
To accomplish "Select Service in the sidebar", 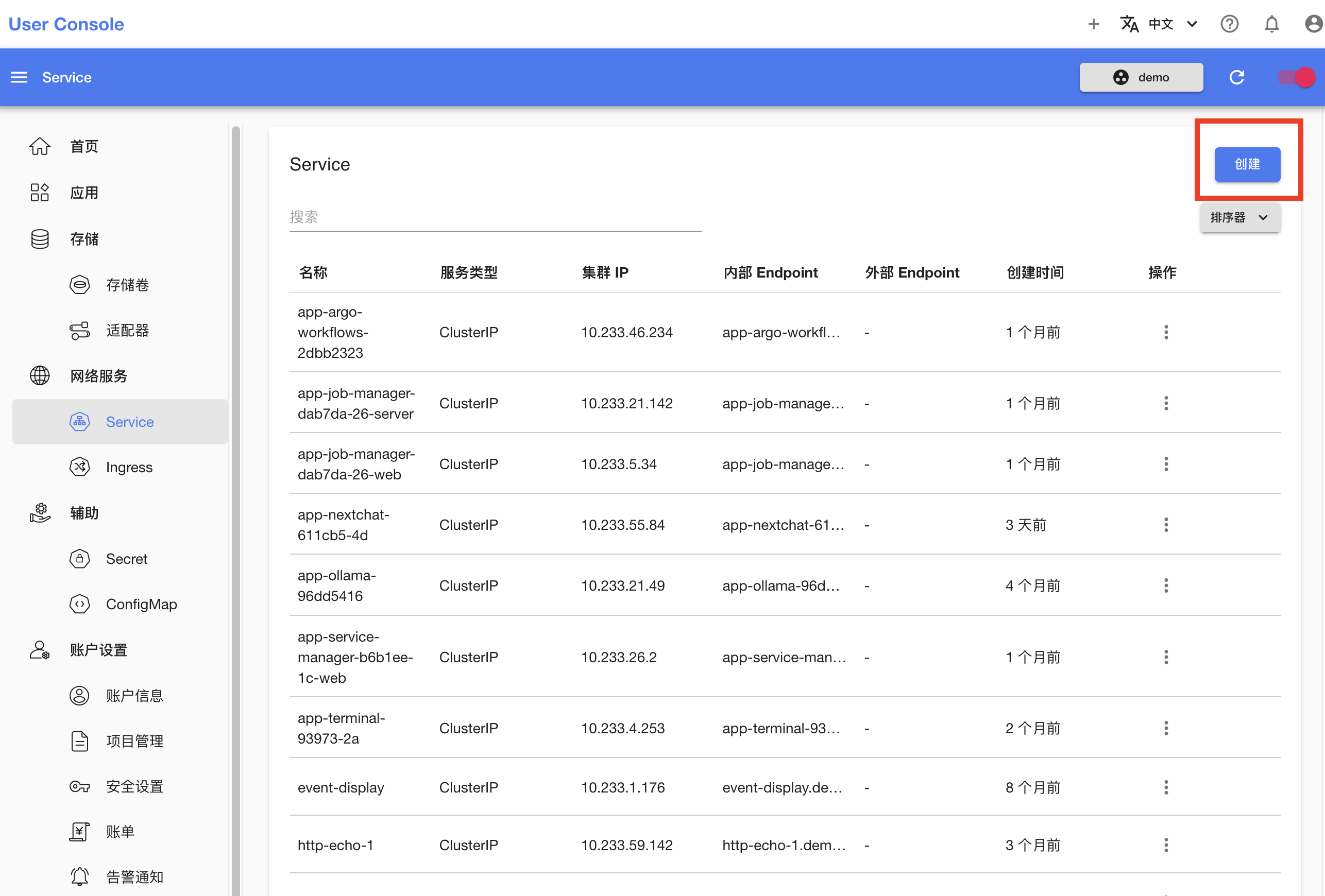I will pyautogui.click(x=120, y=421).
